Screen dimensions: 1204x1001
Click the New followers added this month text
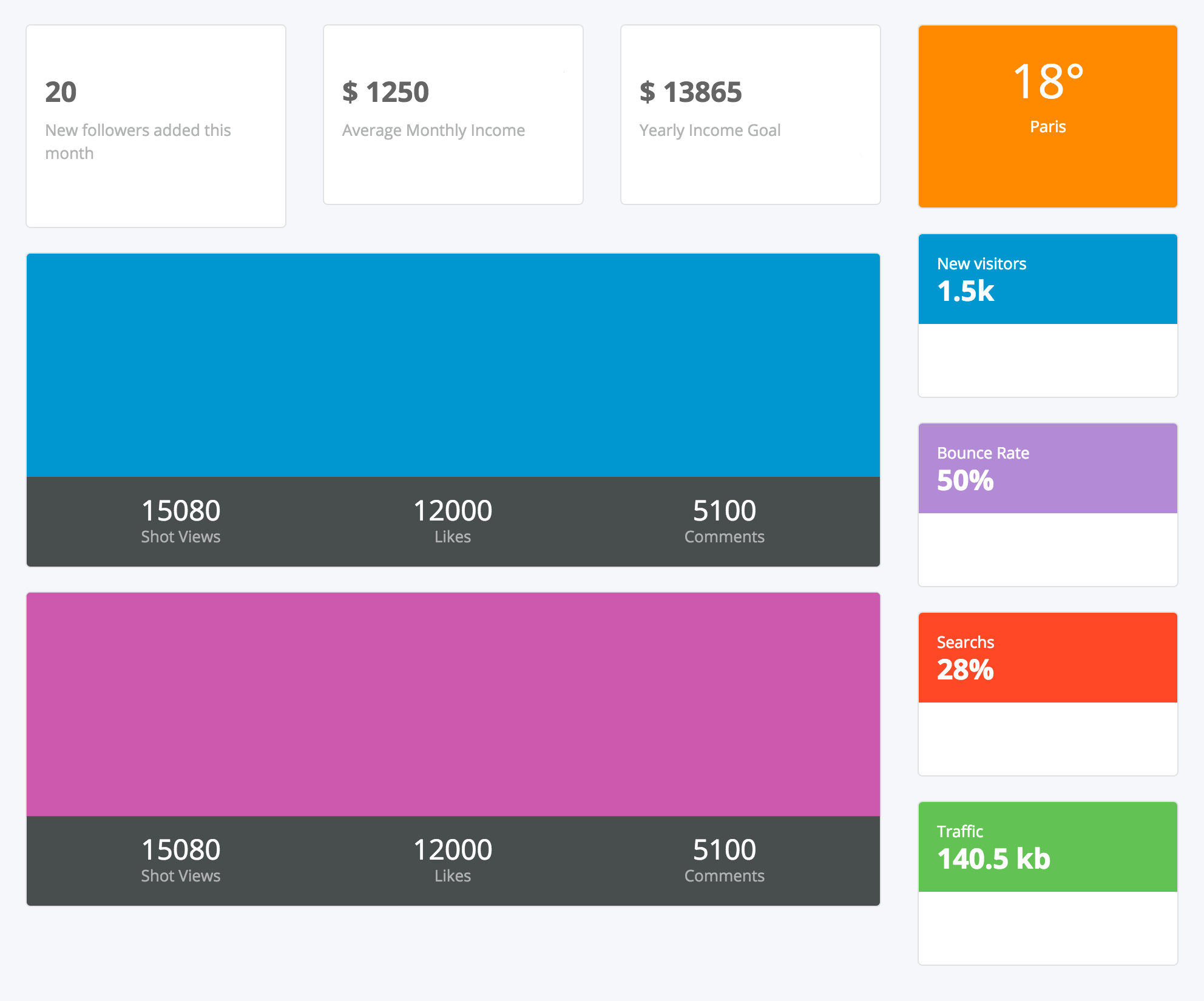point(138,141)
